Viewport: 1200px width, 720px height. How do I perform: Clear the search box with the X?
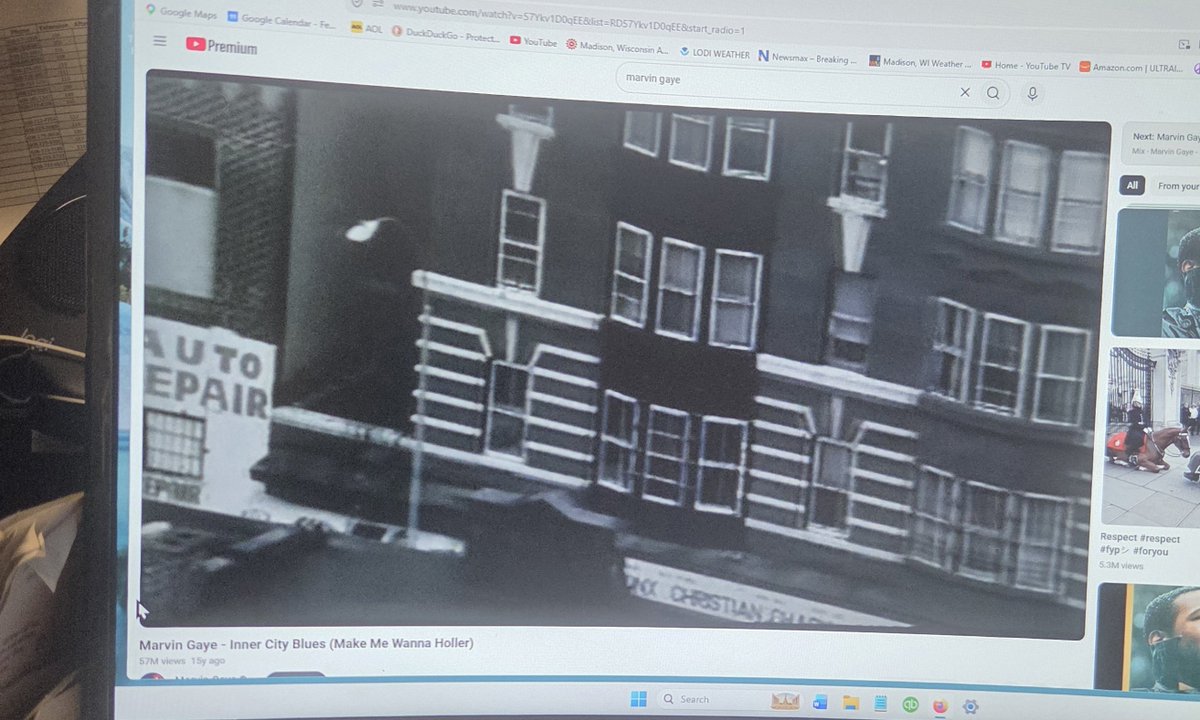coord(965,92)
